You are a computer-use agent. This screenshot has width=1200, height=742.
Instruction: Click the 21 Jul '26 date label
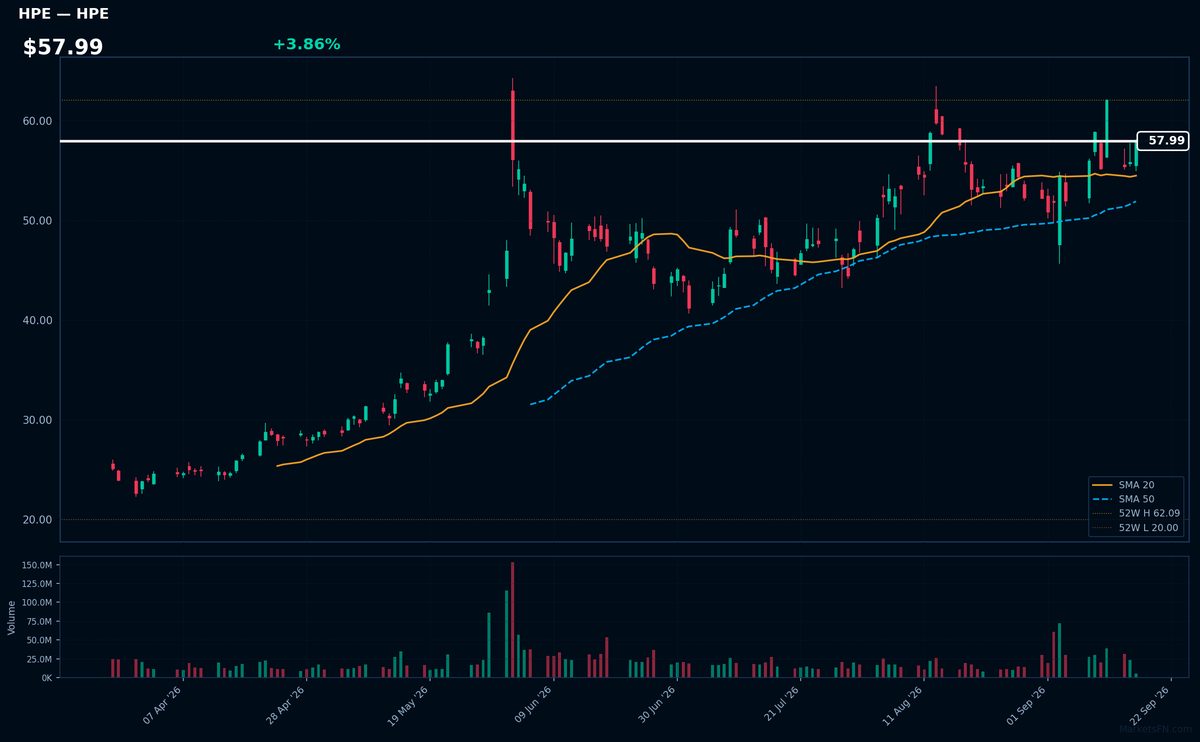coord(779,705)
